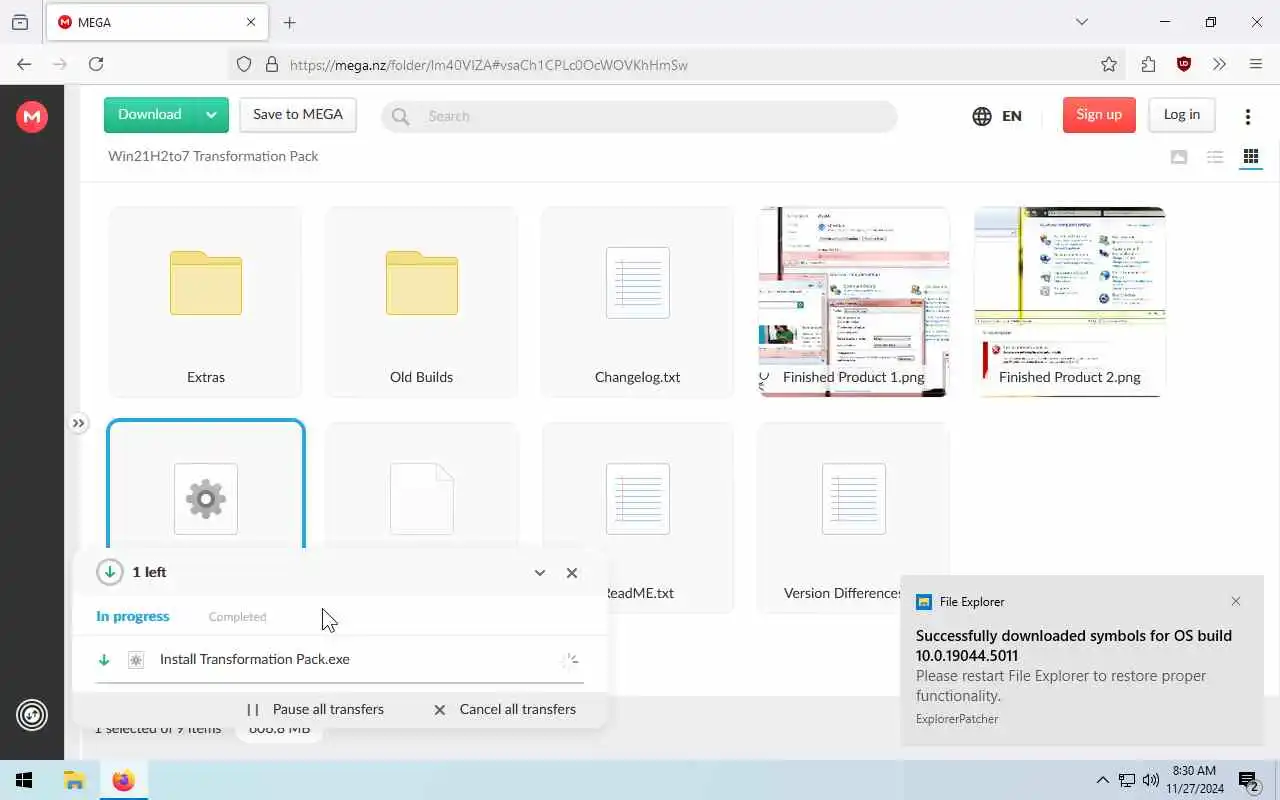Open the Old Builds folder
This screenshot has height=800, width=1280.
click(x=422, y=302)
